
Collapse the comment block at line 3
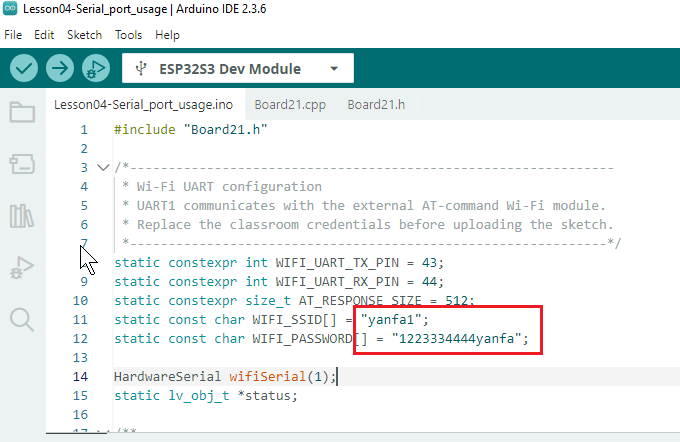pyautogui.click(x=103, y=167)
